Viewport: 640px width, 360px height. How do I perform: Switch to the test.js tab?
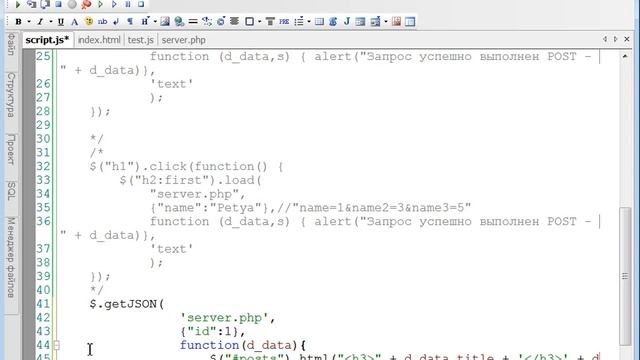click(x=141, y=40)
